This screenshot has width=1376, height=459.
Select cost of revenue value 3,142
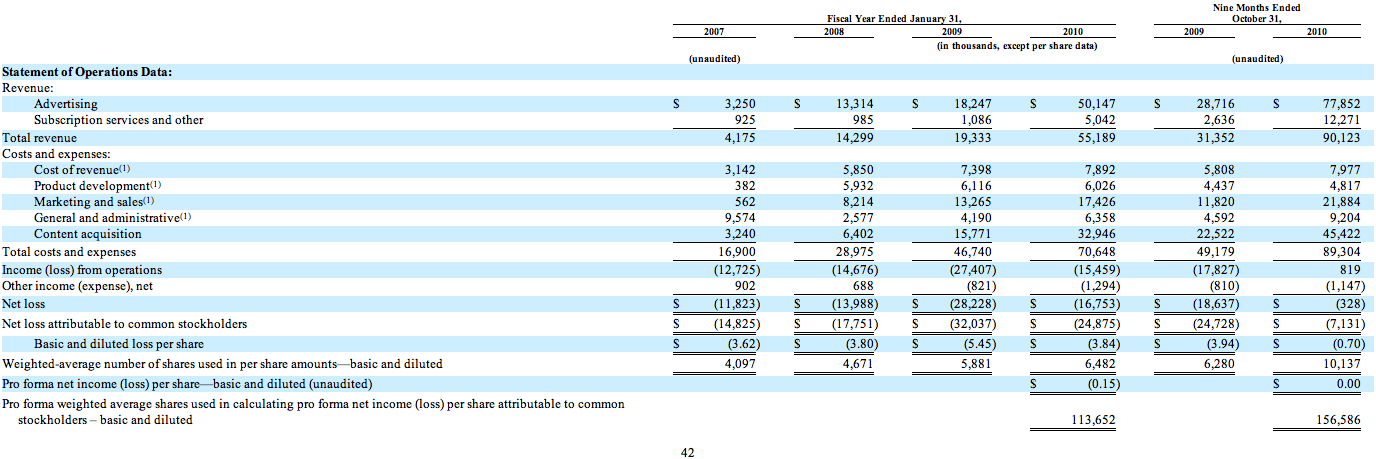click(x=740, y=171)
